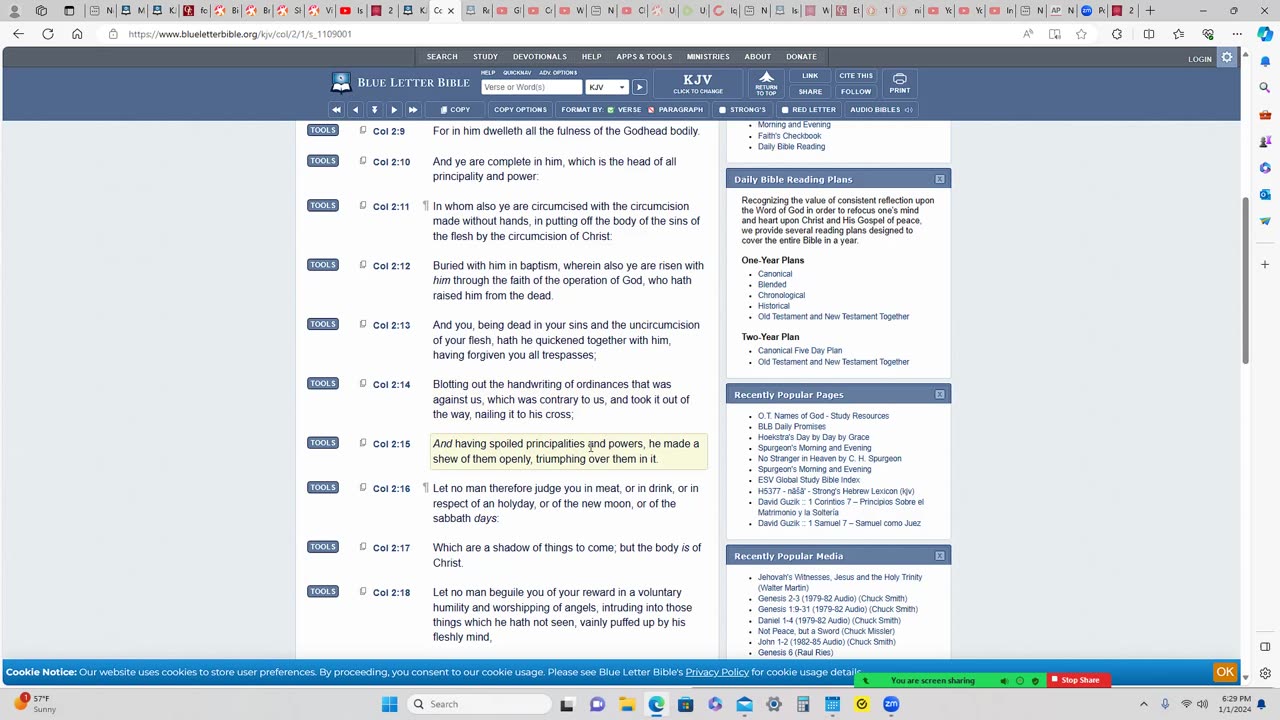Open the Search menu
Image resolution: width=1280 pixels, height=720 pixels.
pyautogui.click(x=442, y=57)
